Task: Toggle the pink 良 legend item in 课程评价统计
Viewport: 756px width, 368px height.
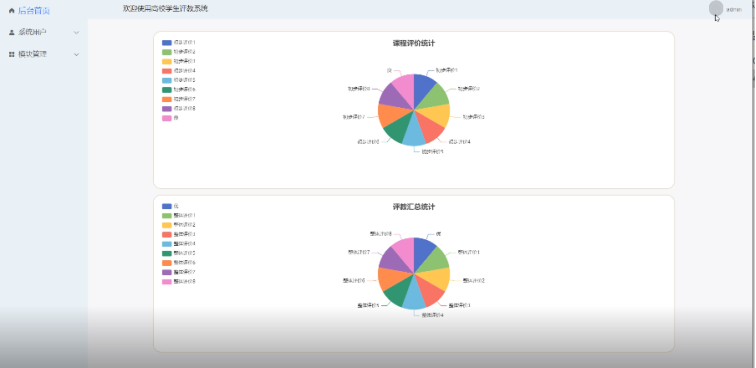Action: pyautogui.click(x=170, y=118)
